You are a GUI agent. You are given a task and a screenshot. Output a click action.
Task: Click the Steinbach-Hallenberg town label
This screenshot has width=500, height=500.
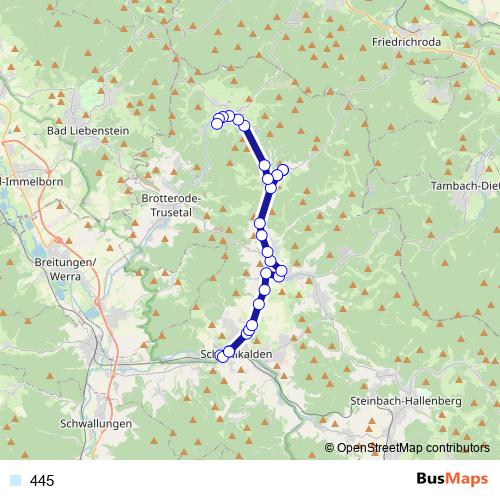point(406,401)
